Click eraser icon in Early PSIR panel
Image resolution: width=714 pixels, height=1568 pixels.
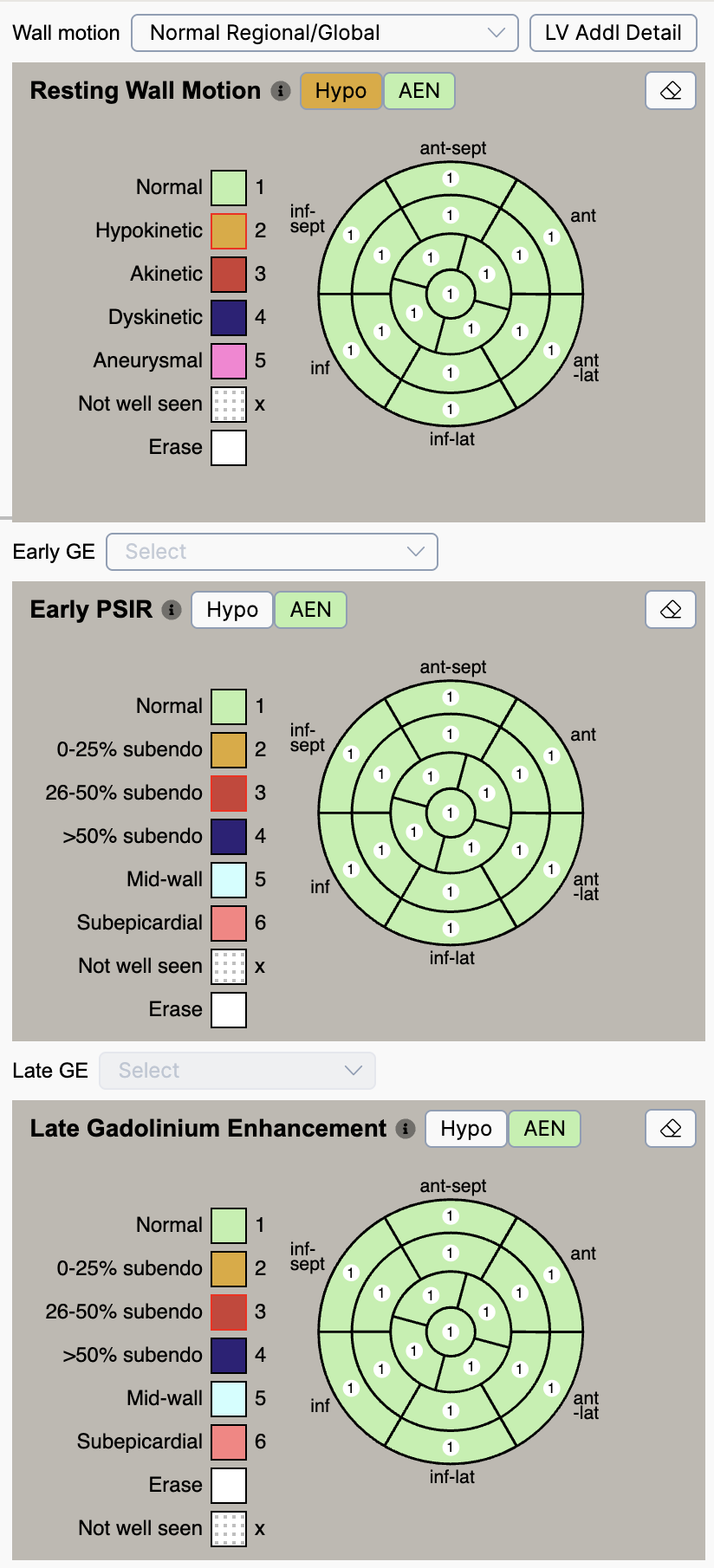(x=670, y=610)
